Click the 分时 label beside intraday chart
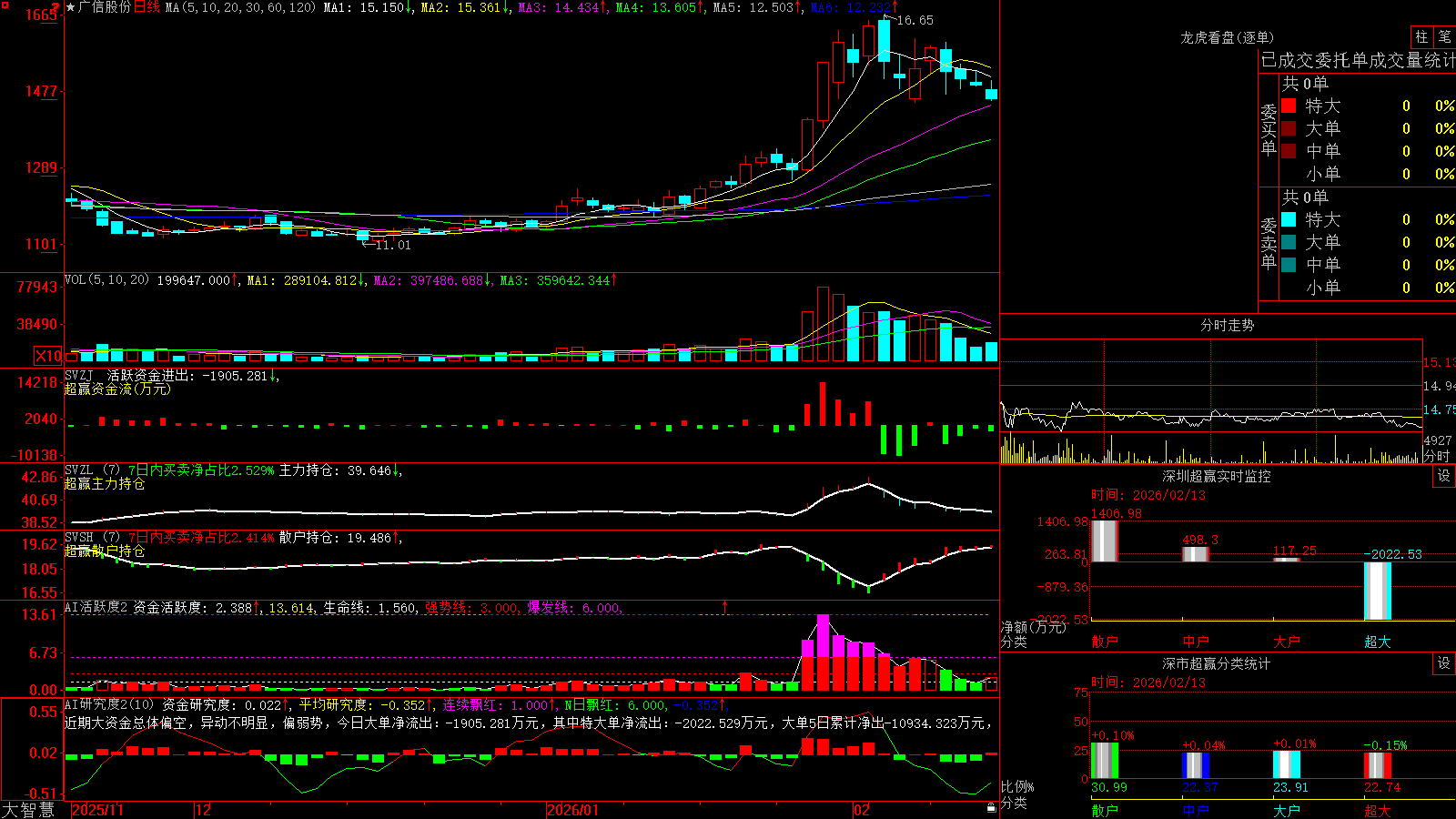Viewport: 1456px width, 819px height. (x=1437, y=456)
